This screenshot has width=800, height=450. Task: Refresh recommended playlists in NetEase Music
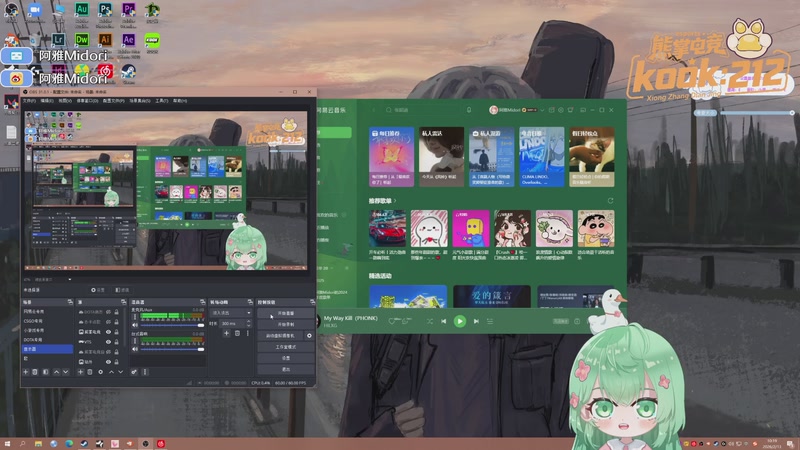[x=610, y=201]
